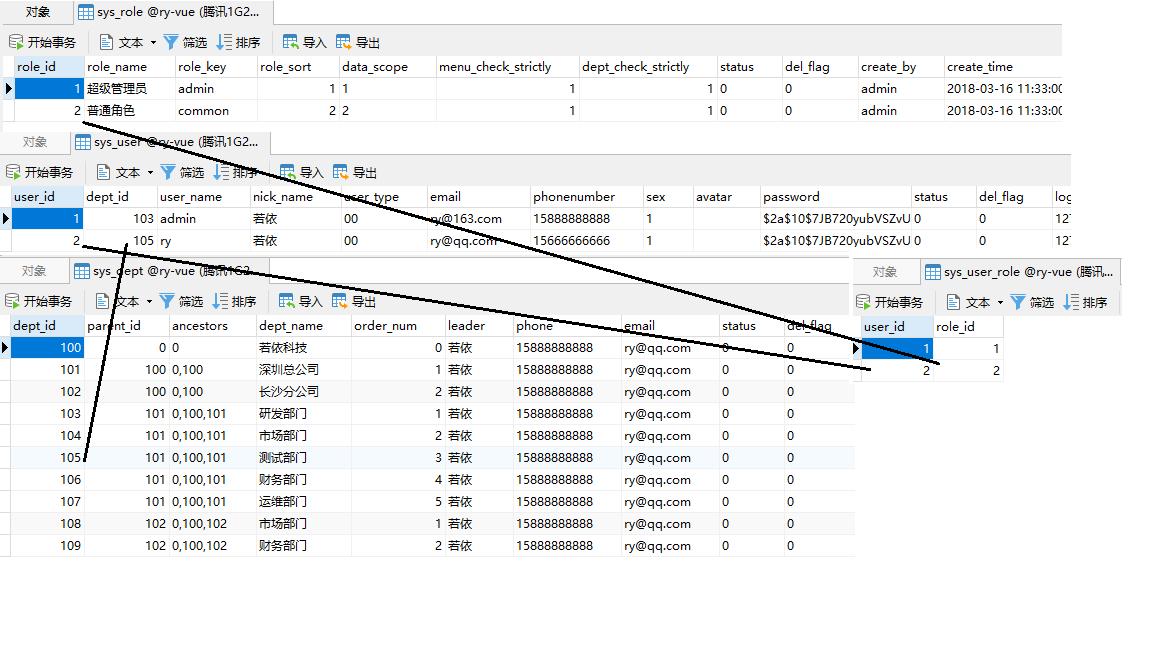The image size is (1152, 648).
Task: Expand the 文本 dropdown in sys_user_role toolbar
Action: point(1000,303)
